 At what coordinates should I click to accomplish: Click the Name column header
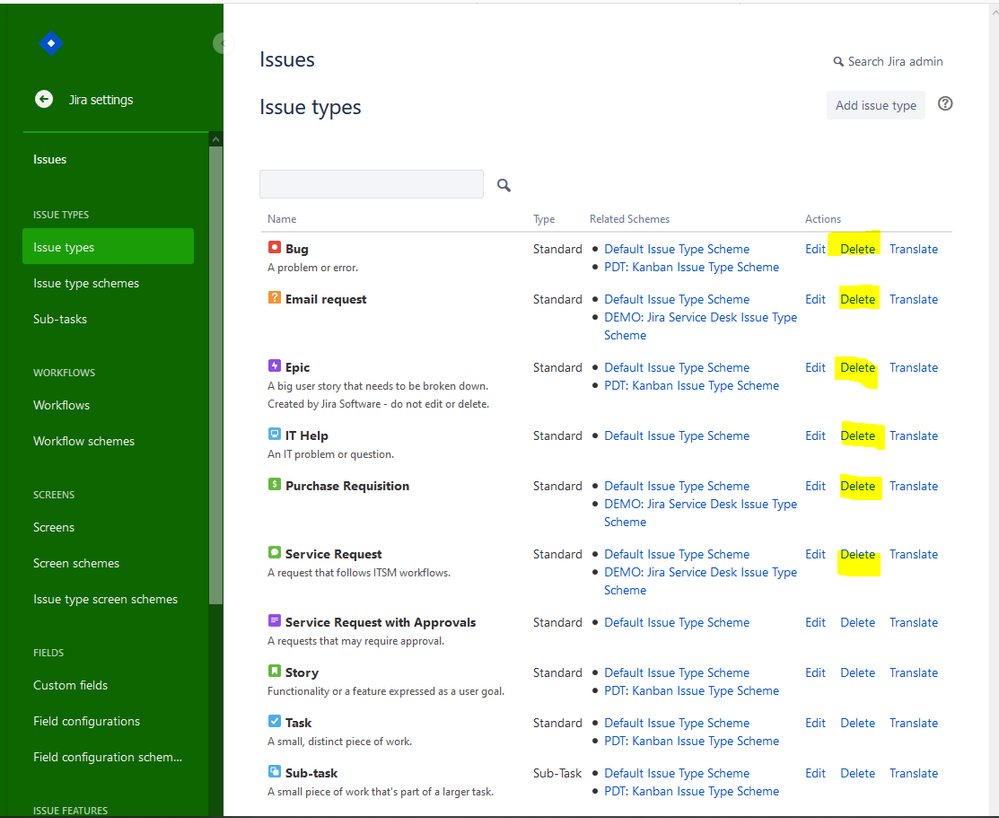[282, 219]
